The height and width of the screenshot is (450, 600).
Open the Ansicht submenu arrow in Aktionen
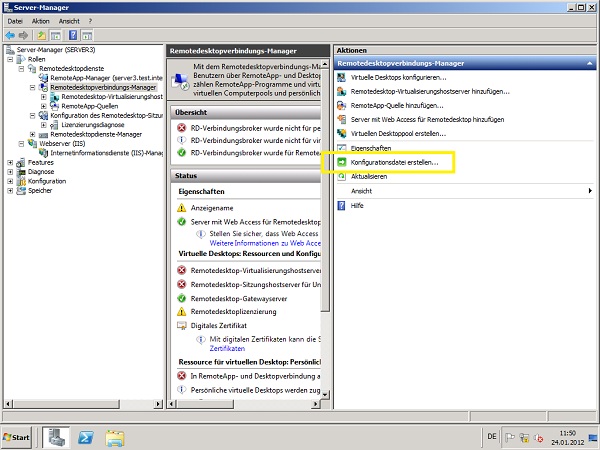[x=590, y=191]
